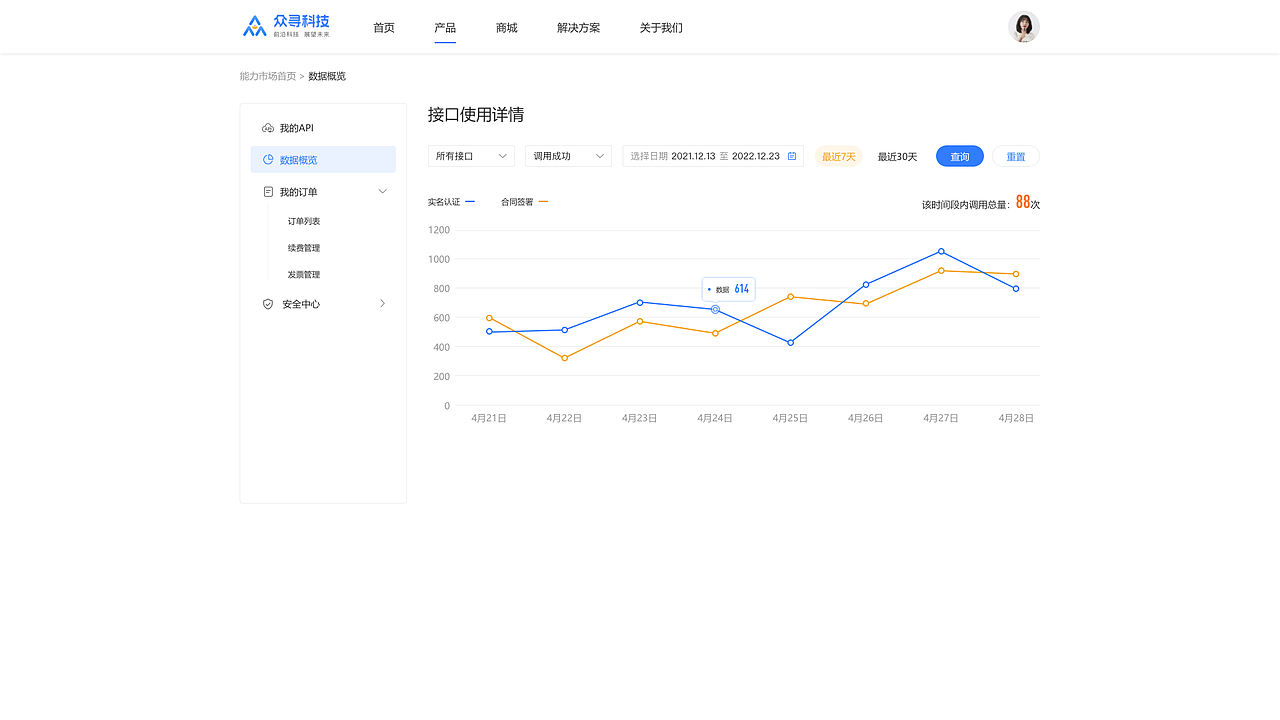
Task: Open the calendar icon in date picker
Action: [x=791, y=156]
